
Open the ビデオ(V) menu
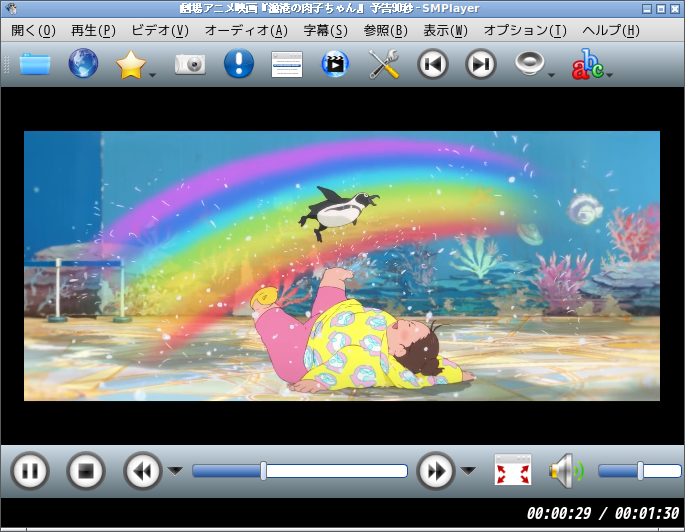click(160, 30)
